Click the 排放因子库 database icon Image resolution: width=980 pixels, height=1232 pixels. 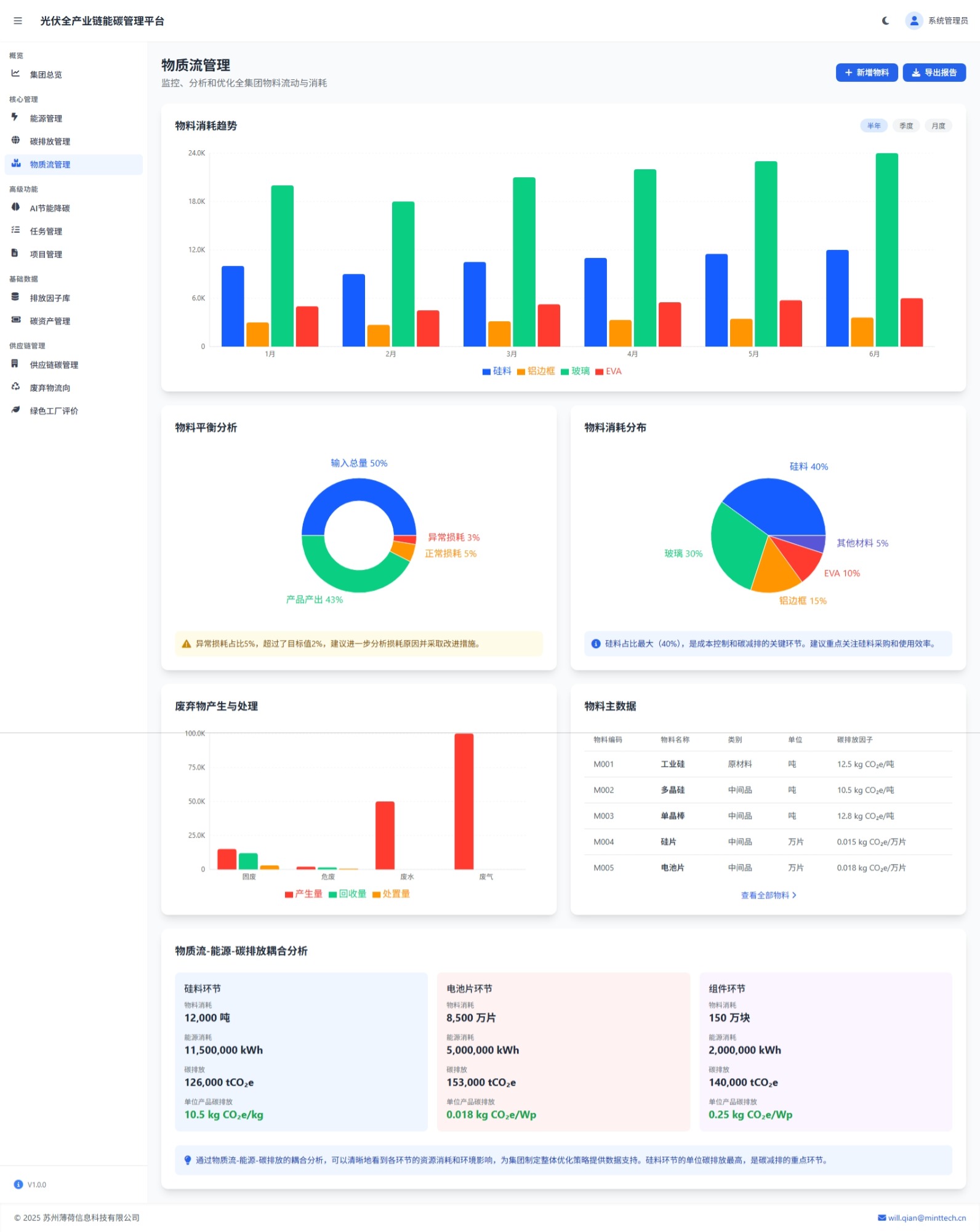[15, 297]
